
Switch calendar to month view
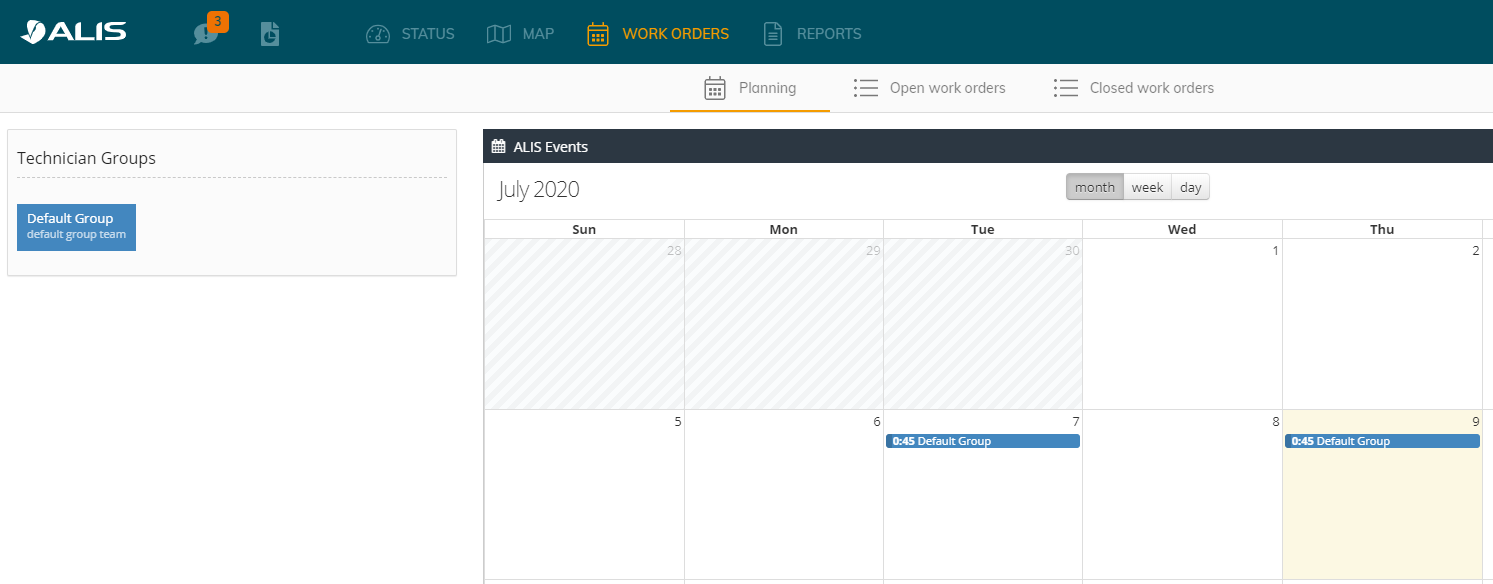point(1094,187)
